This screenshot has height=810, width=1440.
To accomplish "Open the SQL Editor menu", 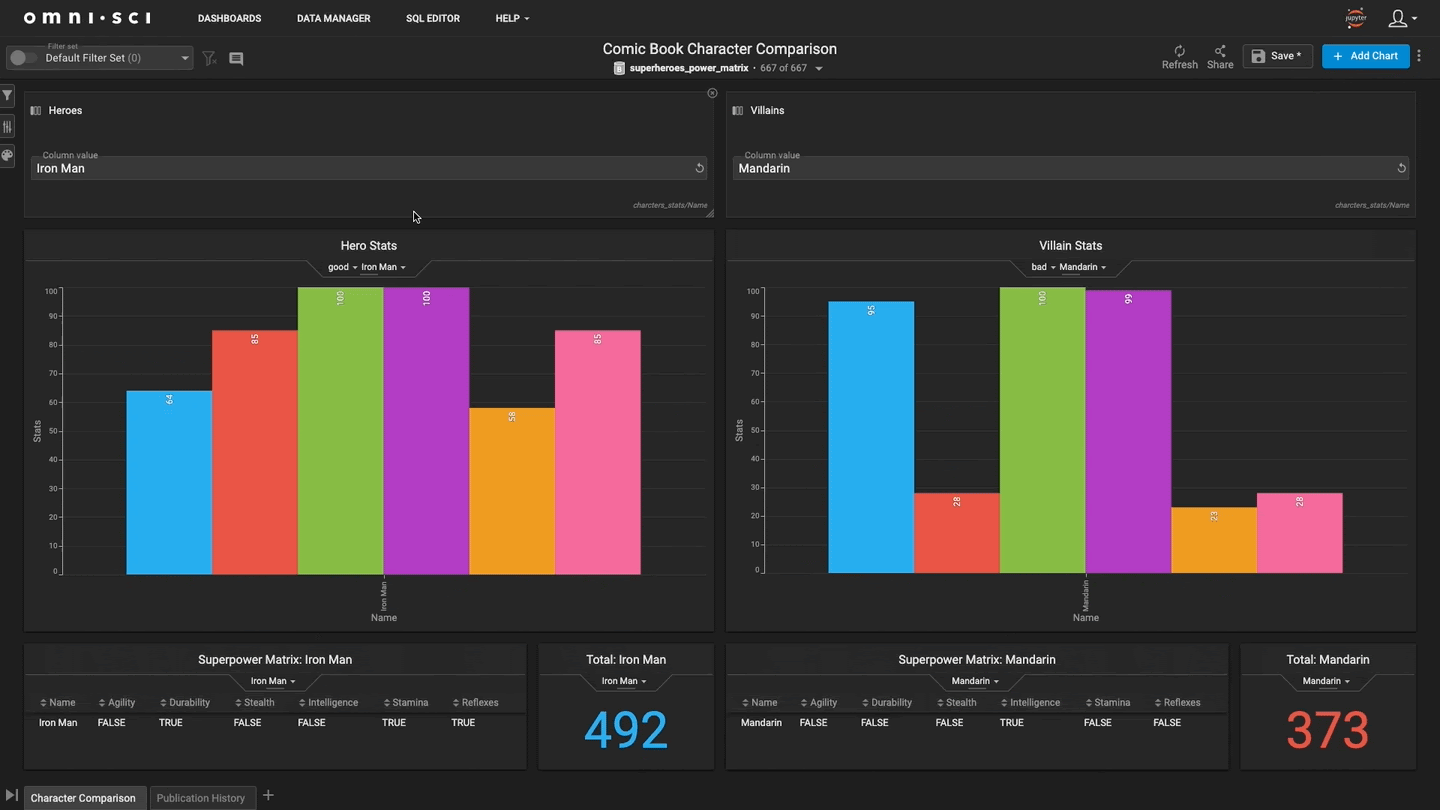I will pos(432,18).
